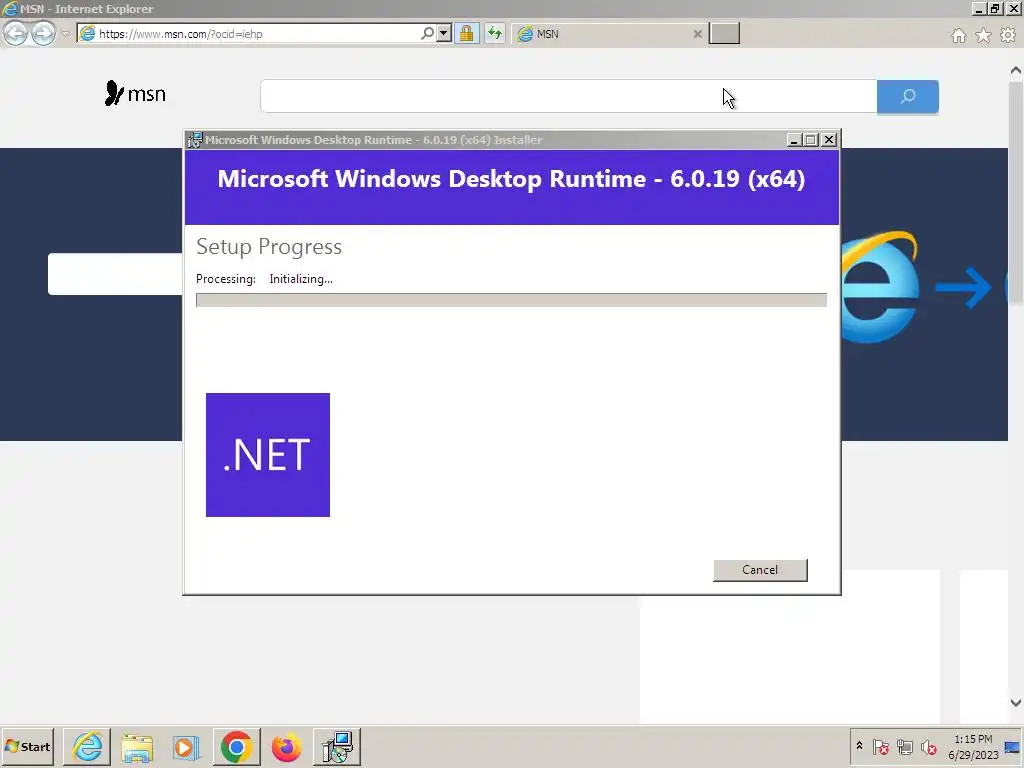Open the taskbar clock showing 1:15 PM

(x=973, y=746)
